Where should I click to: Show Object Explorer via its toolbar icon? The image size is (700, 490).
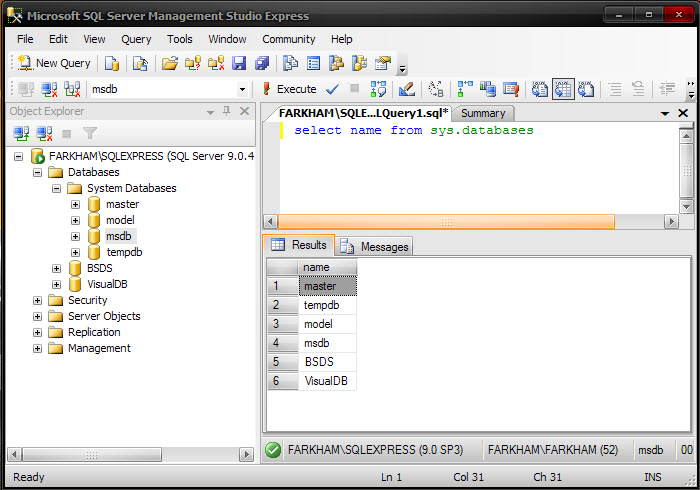tap(337, 63)
